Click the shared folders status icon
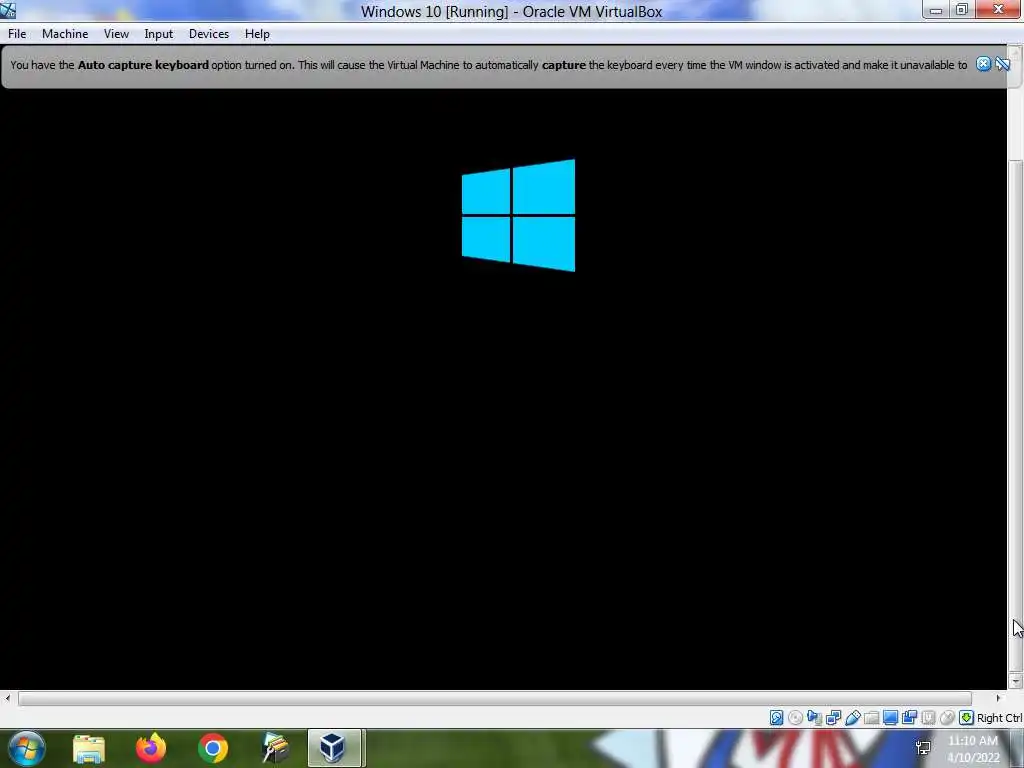The width and height of the screenshot is (1024, 768). (871, 718)
